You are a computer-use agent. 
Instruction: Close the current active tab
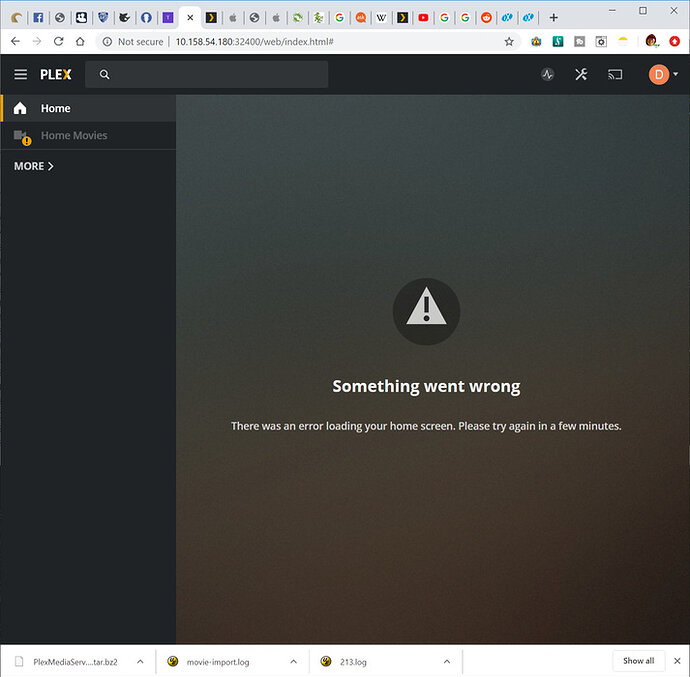[190, 18]
